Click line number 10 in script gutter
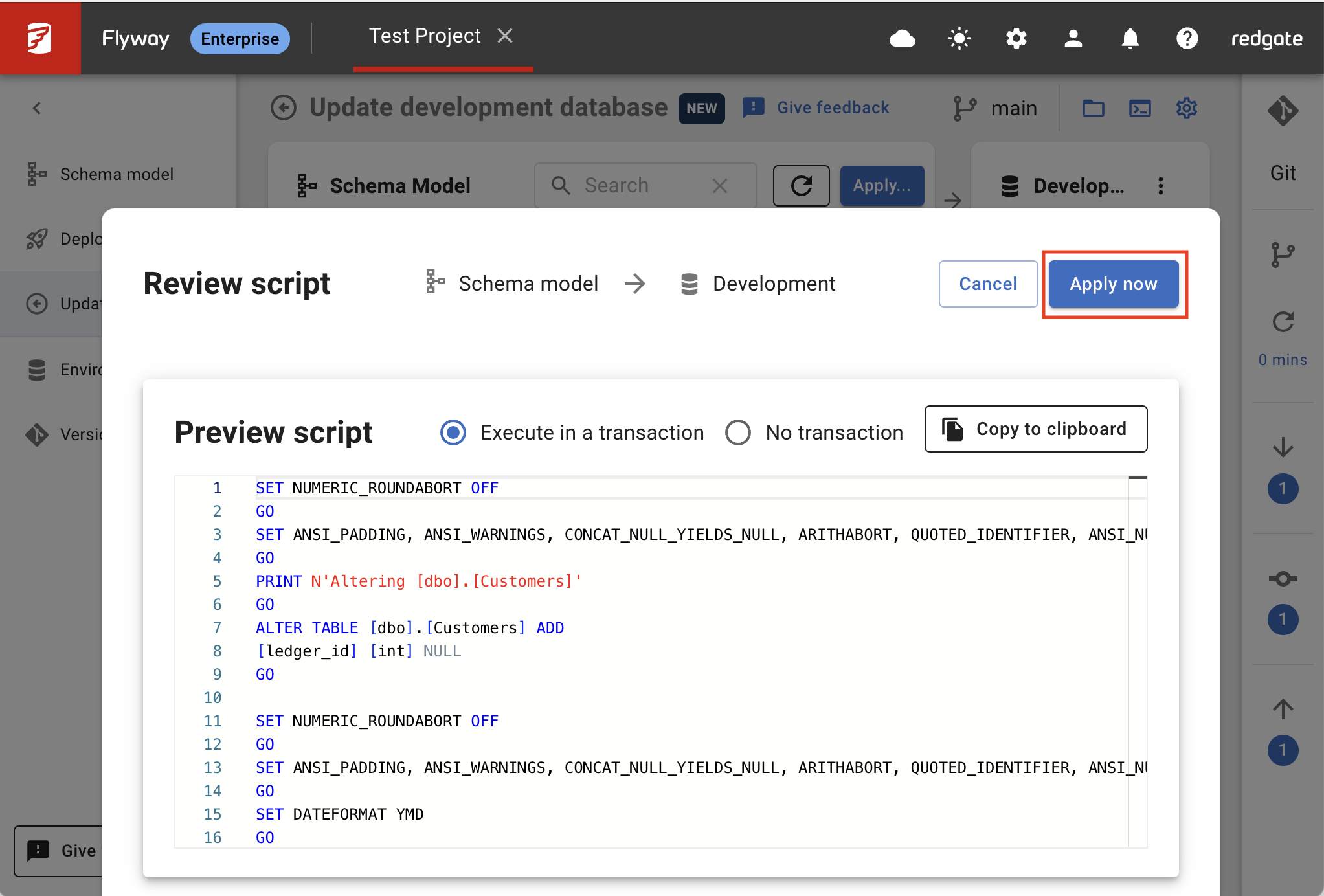Screen dimensions: 1324x896 tap(212, 697)
